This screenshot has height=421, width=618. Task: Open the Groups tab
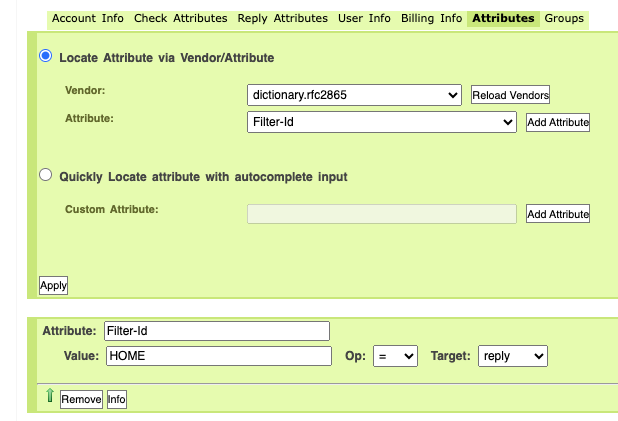coord(564,18)
